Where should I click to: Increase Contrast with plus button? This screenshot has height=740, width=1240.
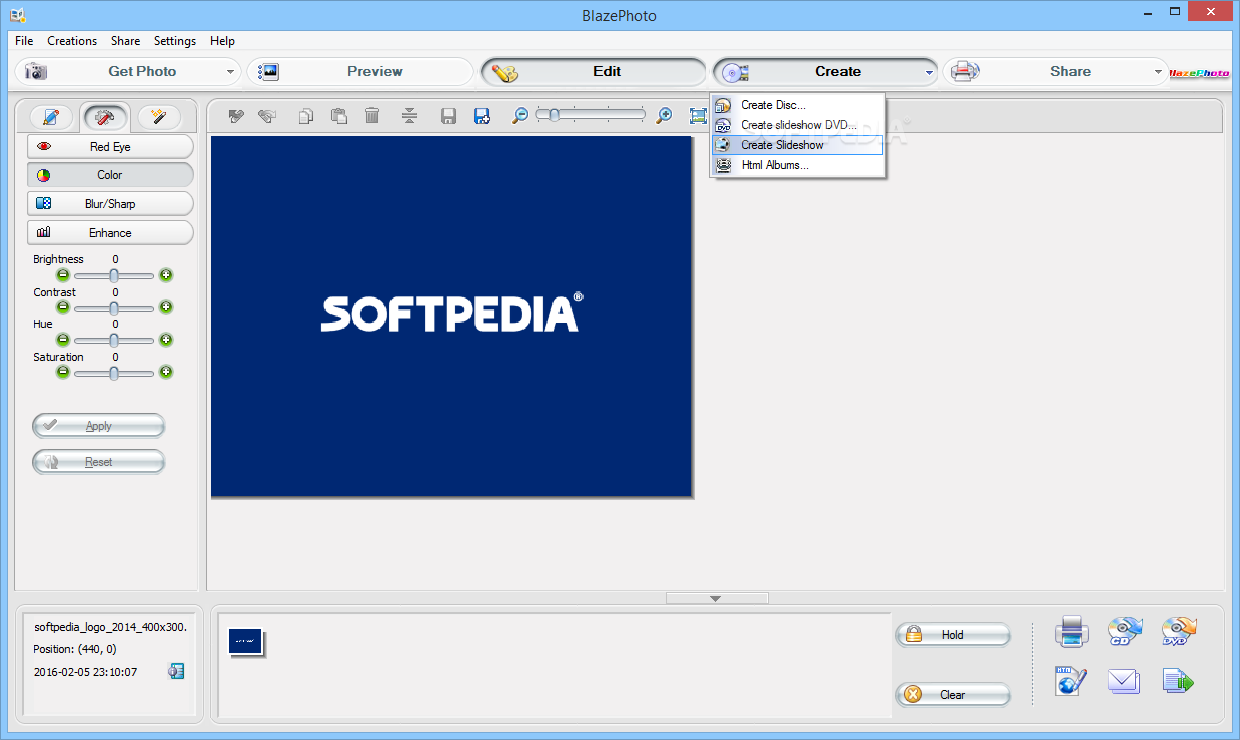[166, 307]
